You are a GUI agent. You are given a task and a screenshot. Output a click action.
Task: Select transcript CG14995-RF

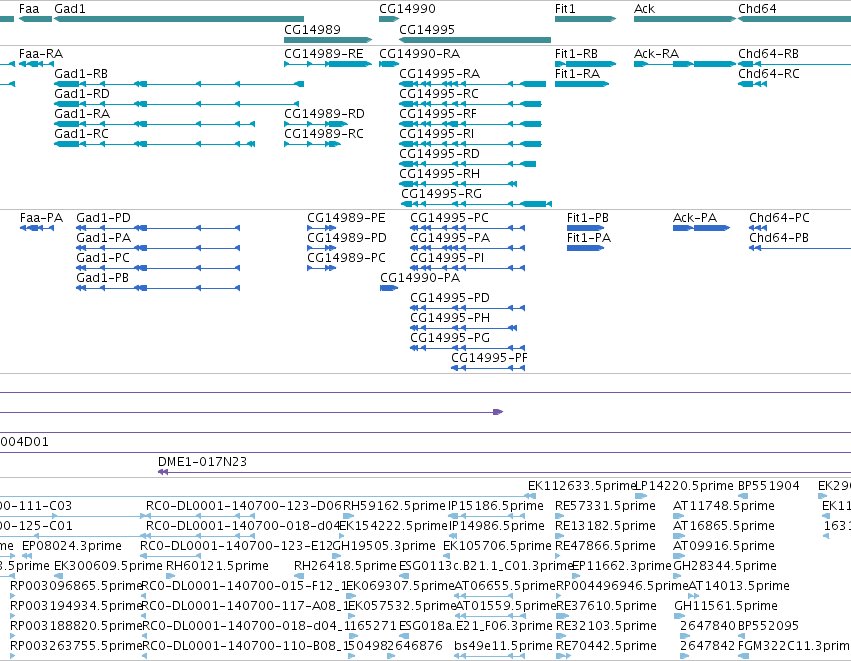(470, 124)
